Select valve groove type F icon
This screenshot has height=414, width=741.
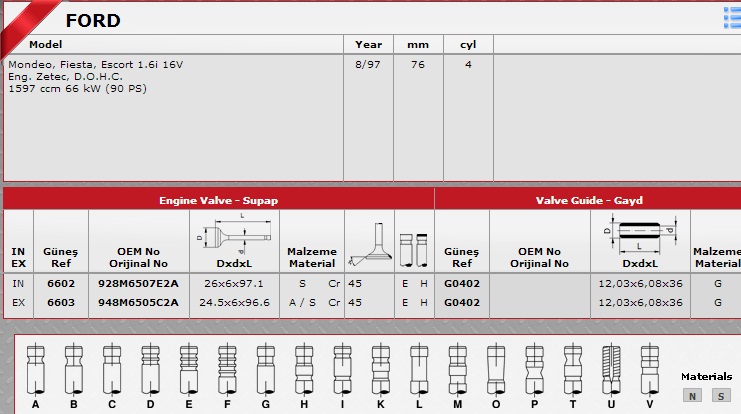227,369
